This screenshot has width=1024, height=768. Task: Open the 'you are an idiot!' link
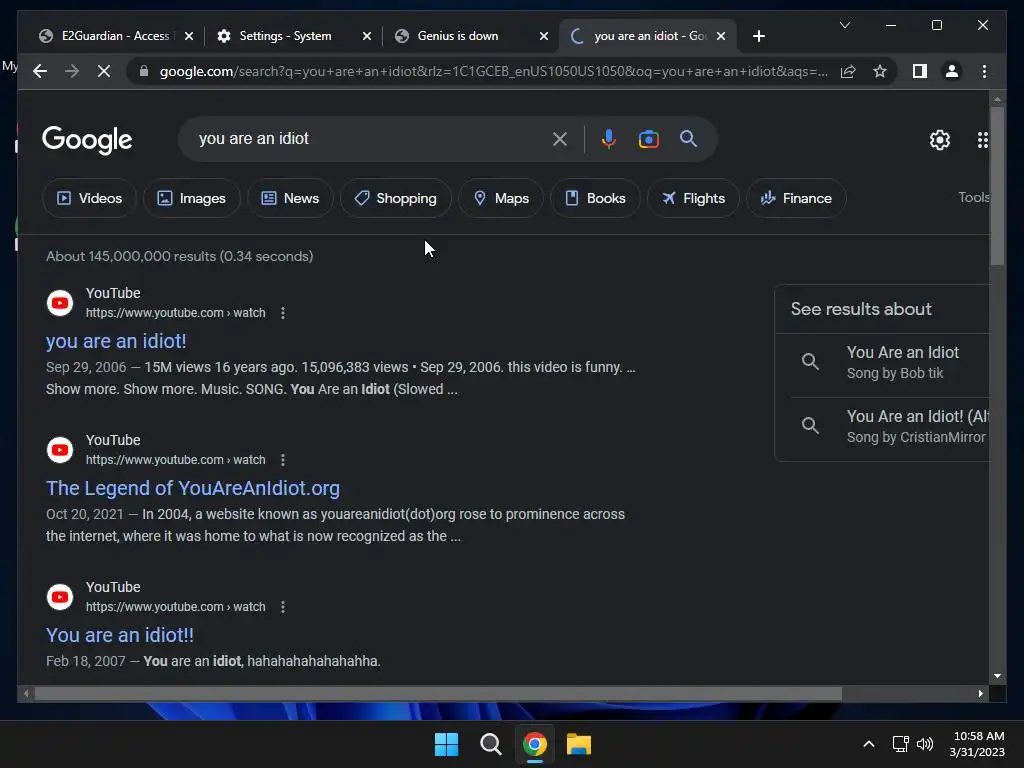[x=116, y=341]
